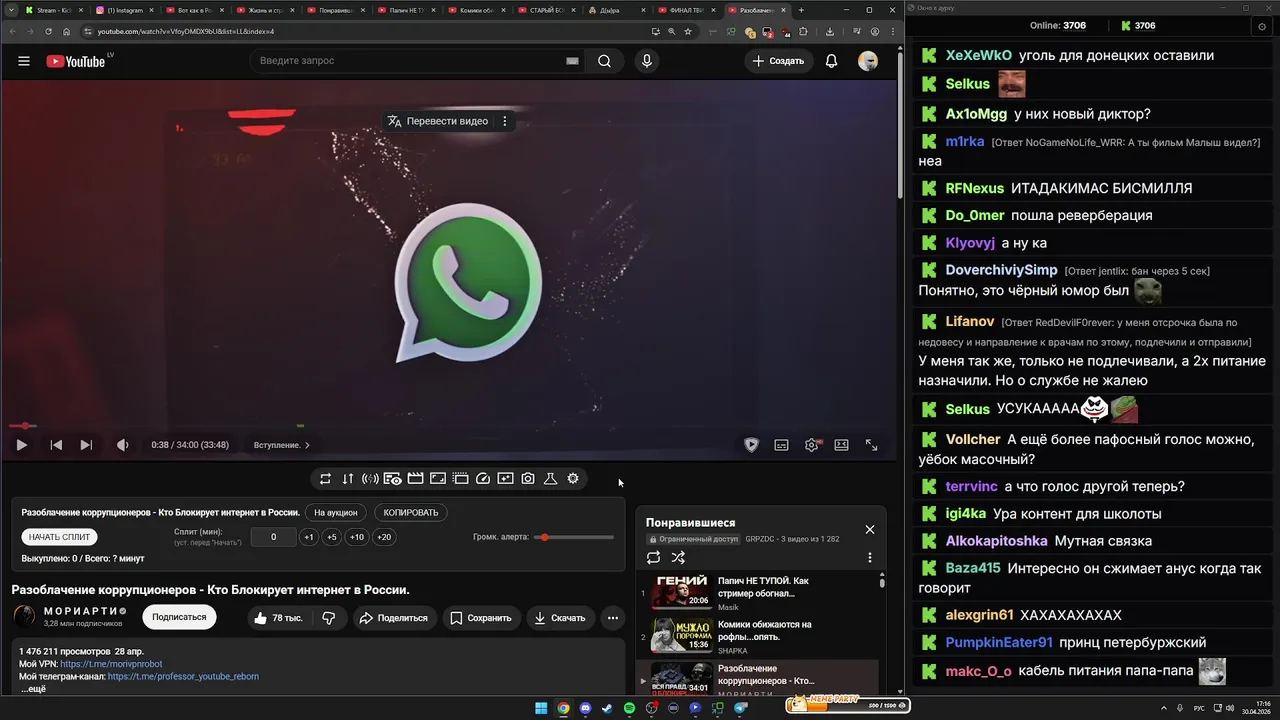1280x720 pixels.
Task: Click the volume boost icon in toolbar
Action: [370, 479]
